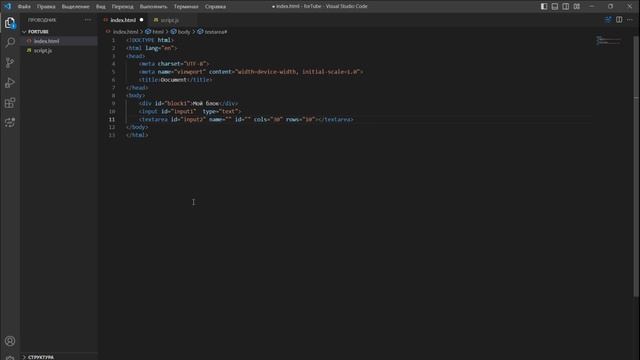Open the activity bar icon below Extensions
Image resolution: width=640 pixels, height=360 pixels.
pyautogui.click(x=10, y=122)
